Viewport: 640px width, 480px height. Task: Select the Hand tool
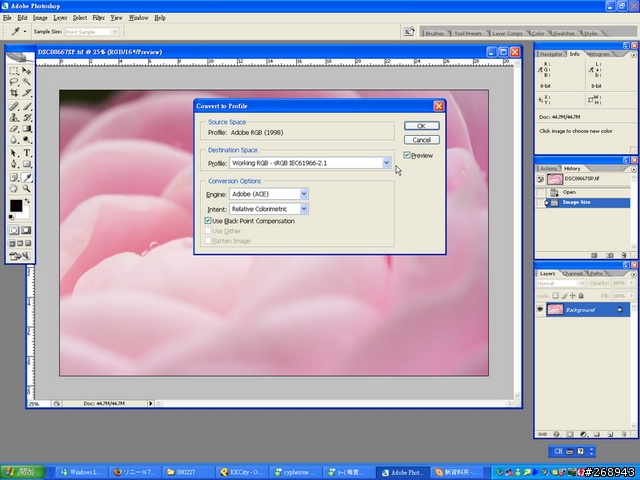13,189
